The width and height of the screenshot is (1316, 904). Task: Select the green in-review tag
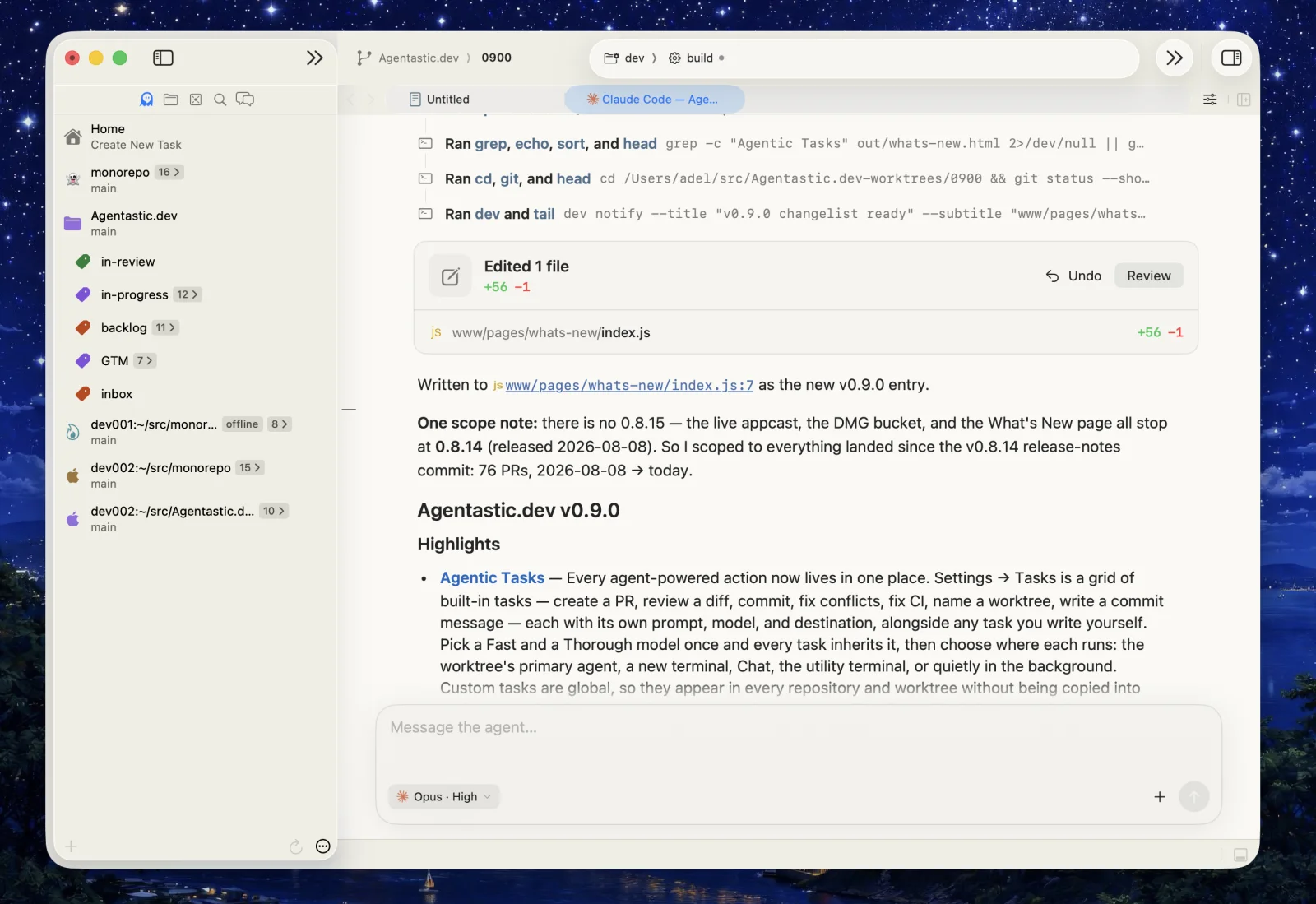pyautogui.click(x=83, y=262)
